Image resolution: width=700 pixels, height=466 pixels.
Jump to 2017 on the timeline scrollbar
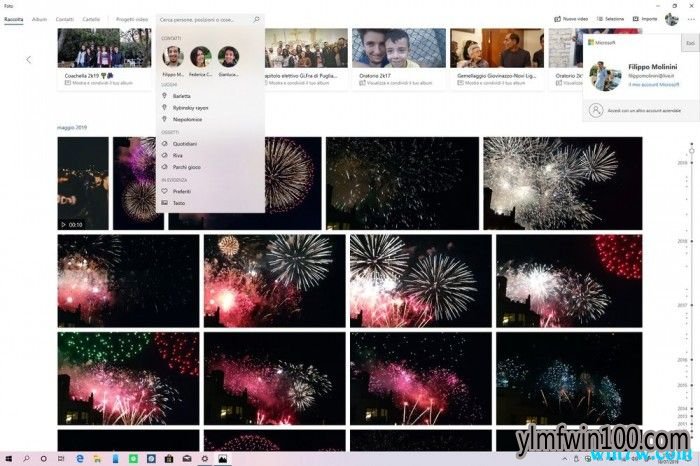(682, 305)
